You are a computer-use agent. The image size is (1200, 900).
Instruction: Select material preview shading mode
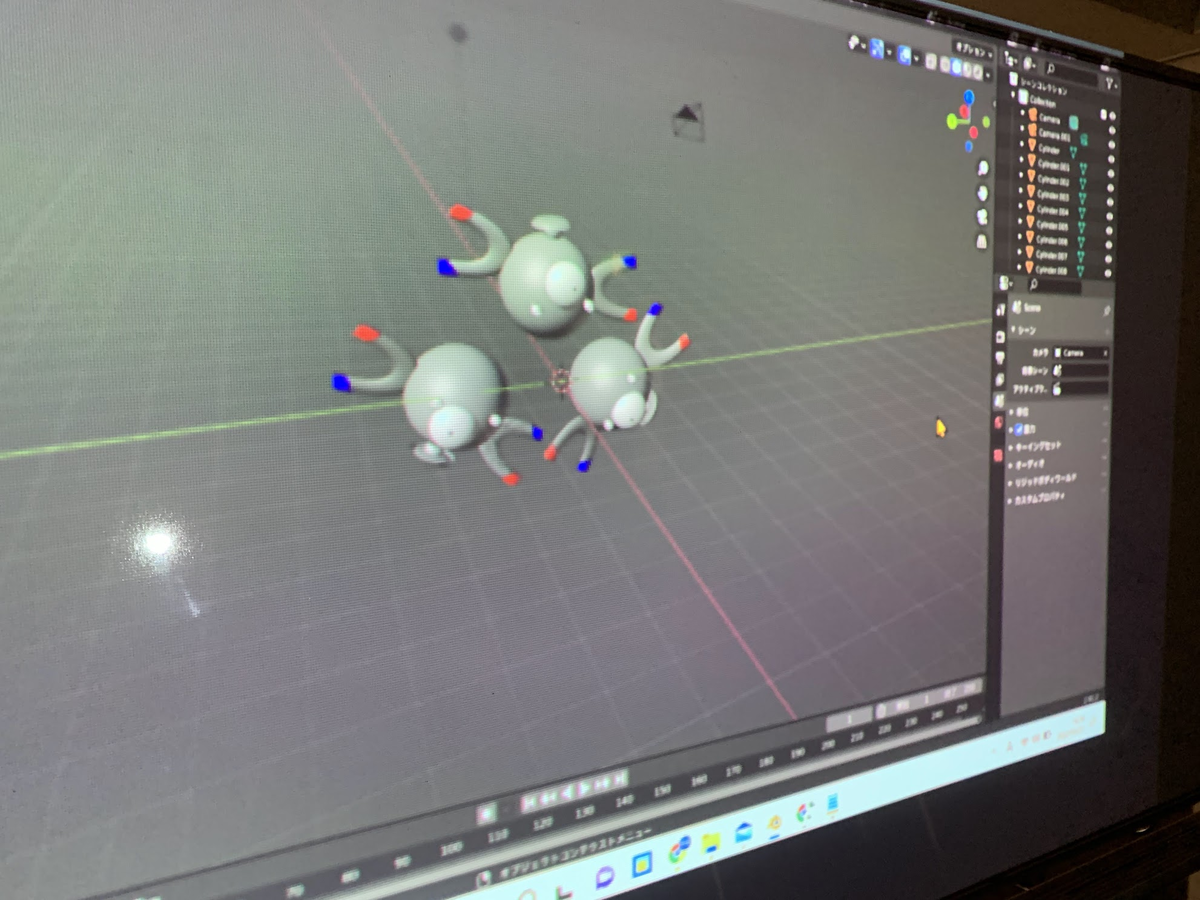[x=967, y=69]
